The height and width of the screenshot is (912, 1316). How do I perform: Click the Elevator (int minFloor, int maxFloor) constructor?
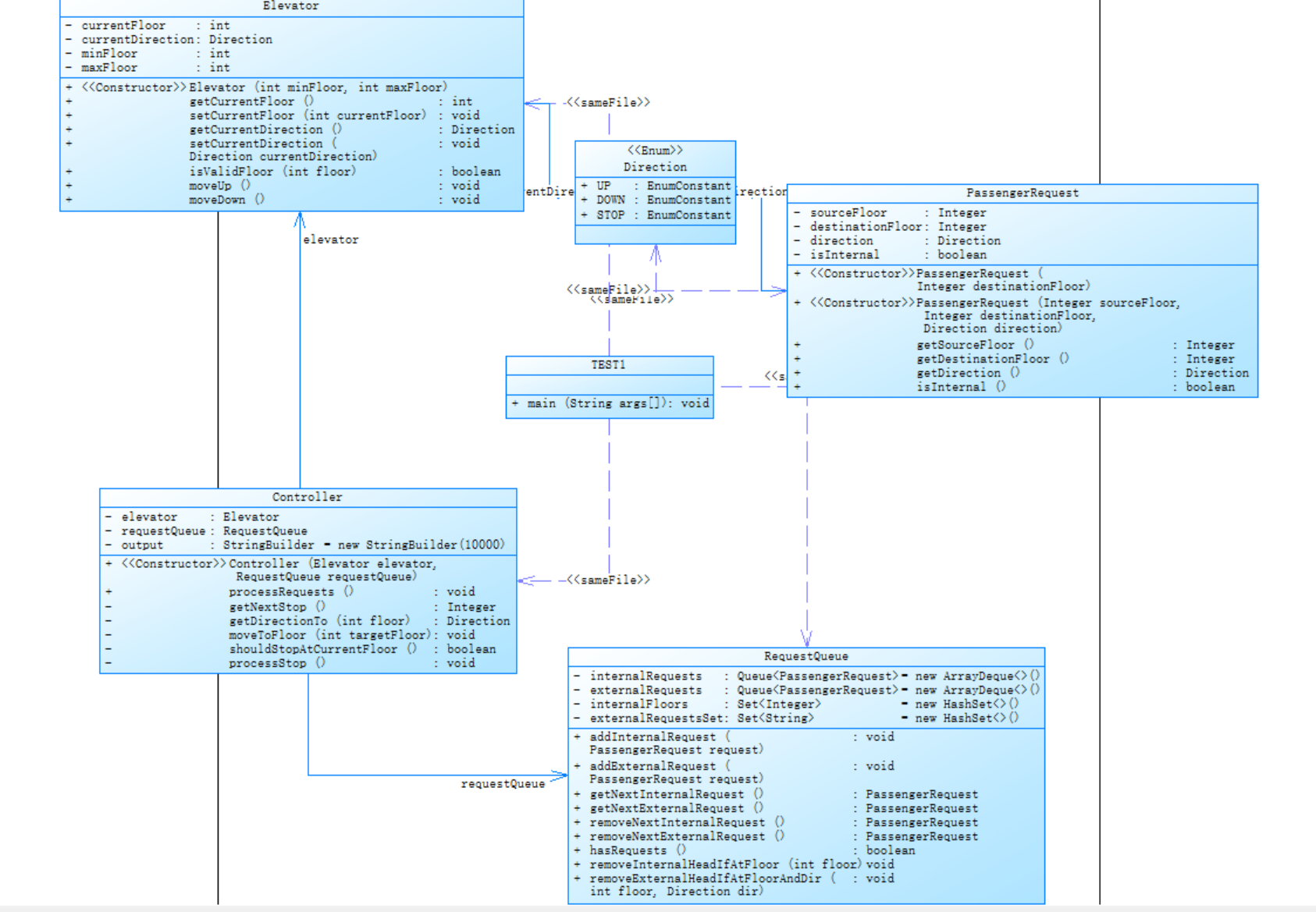[257, 87]
